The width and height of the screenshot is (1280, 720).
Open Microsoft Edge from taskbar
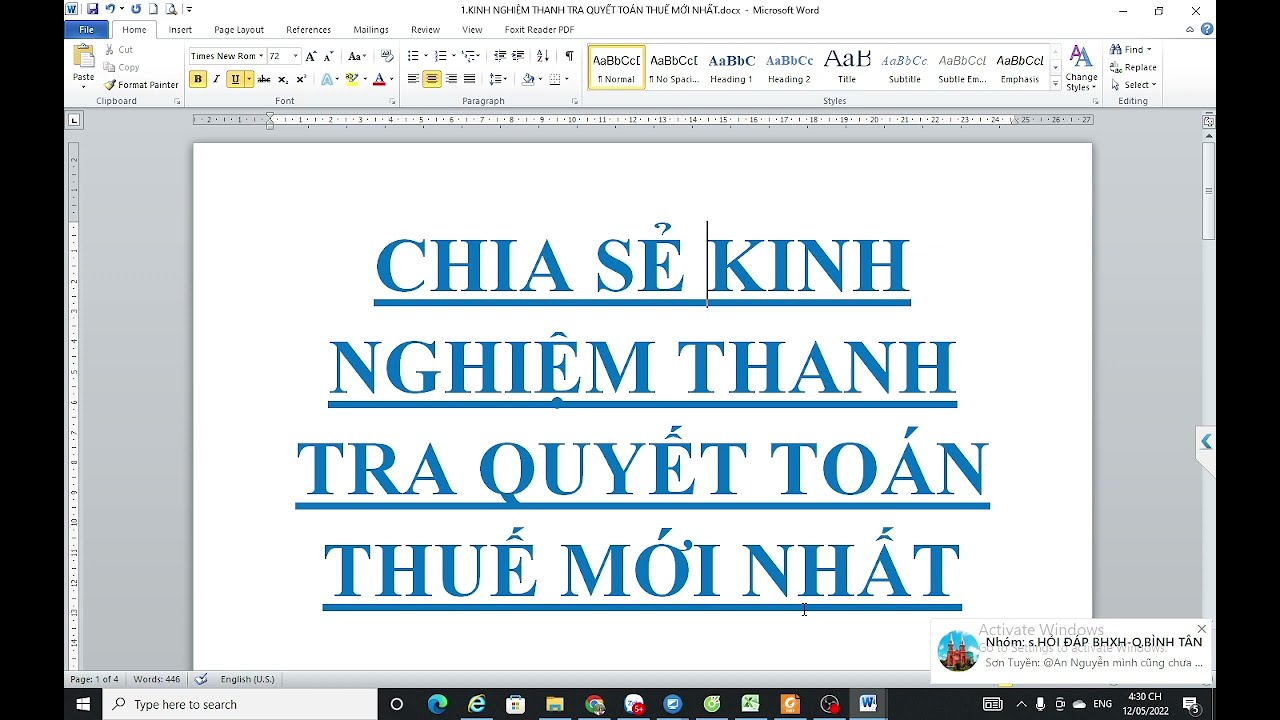click(438, 704)
